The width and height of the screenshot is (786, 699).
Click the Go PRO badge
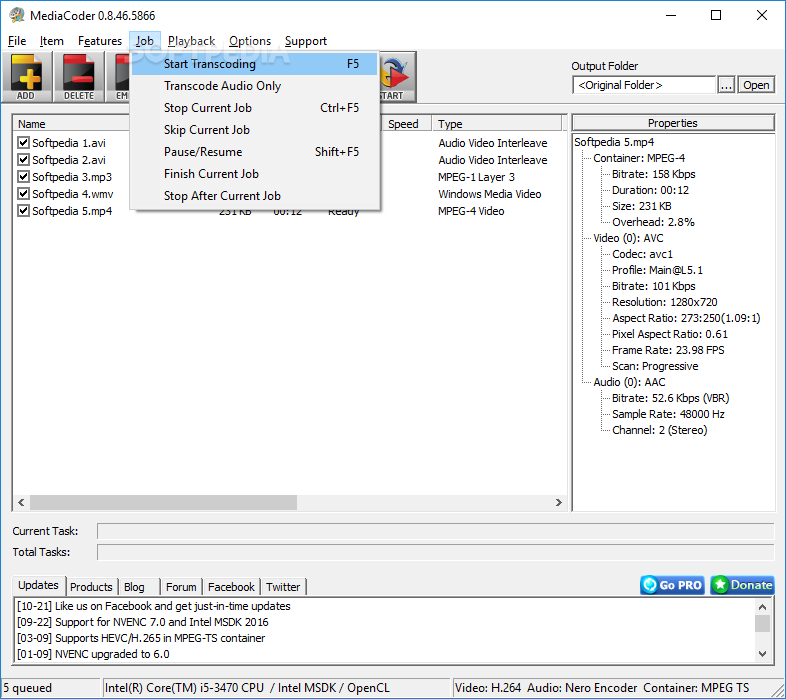(672, 585)
